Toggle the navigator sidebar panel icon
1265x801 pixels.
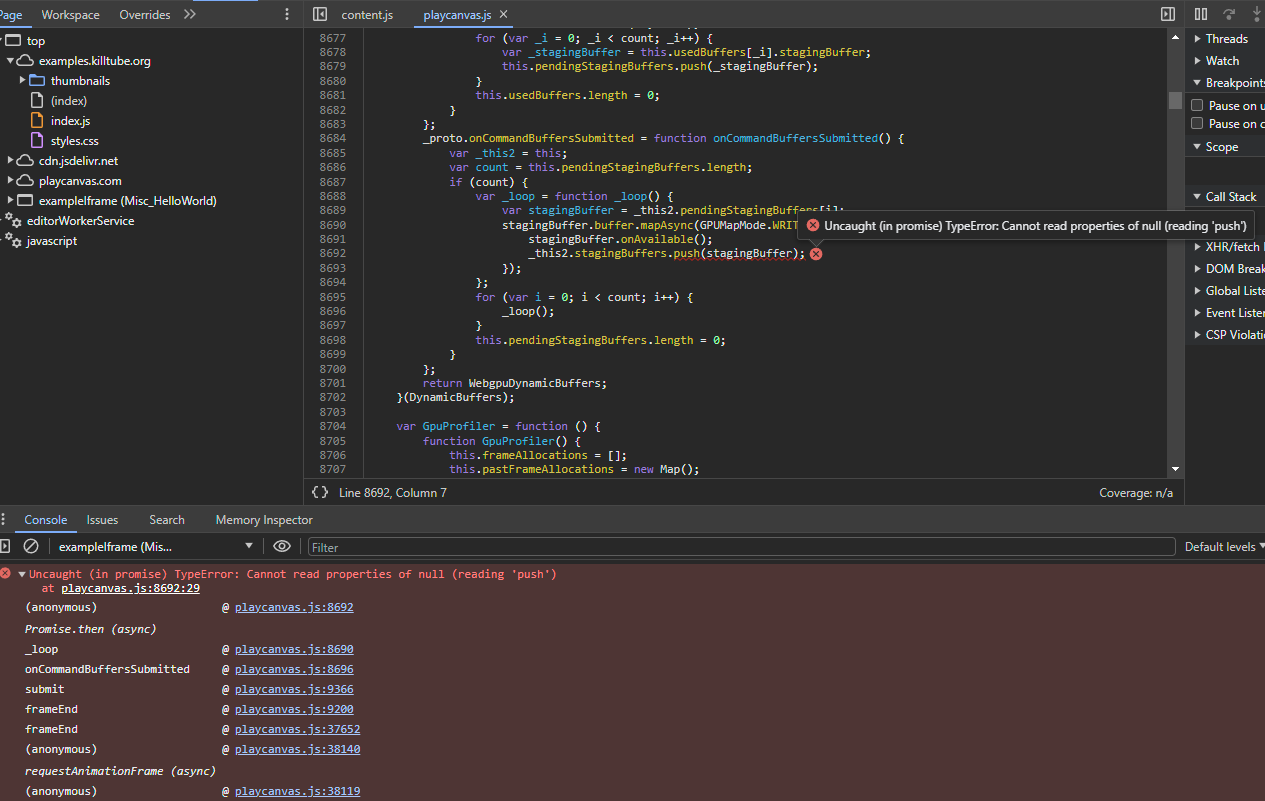click(318, 14)
